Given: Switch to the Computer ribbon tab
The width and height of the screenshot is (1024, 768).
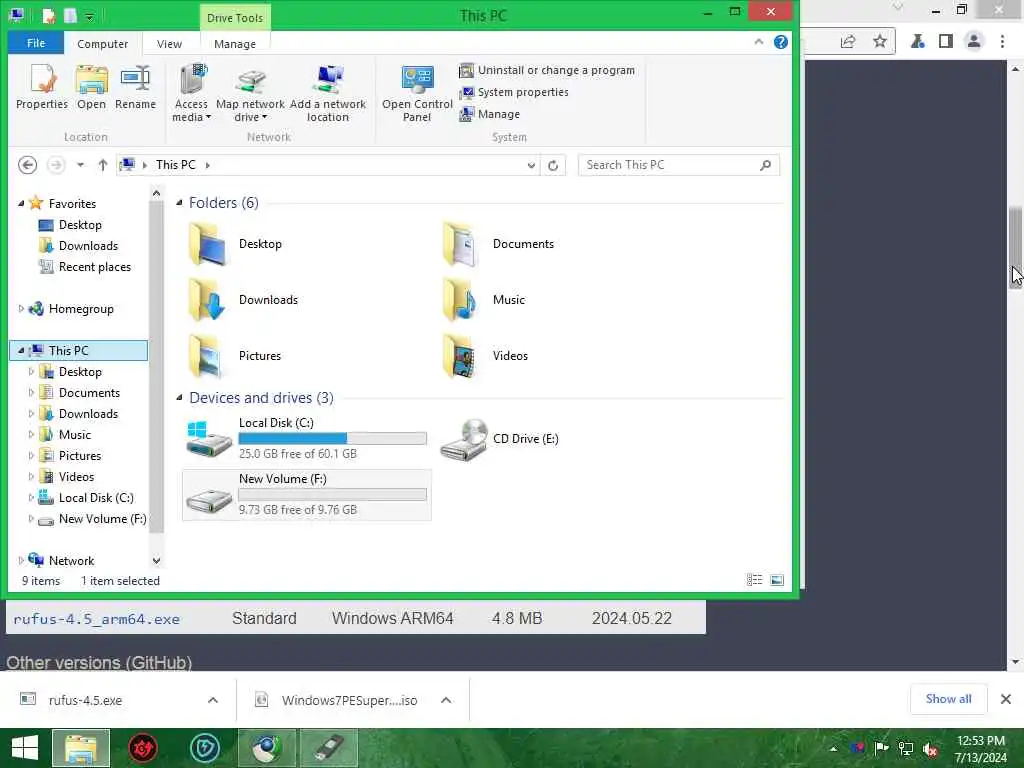Looking at the screenshot, I should (x=103, y=44).
